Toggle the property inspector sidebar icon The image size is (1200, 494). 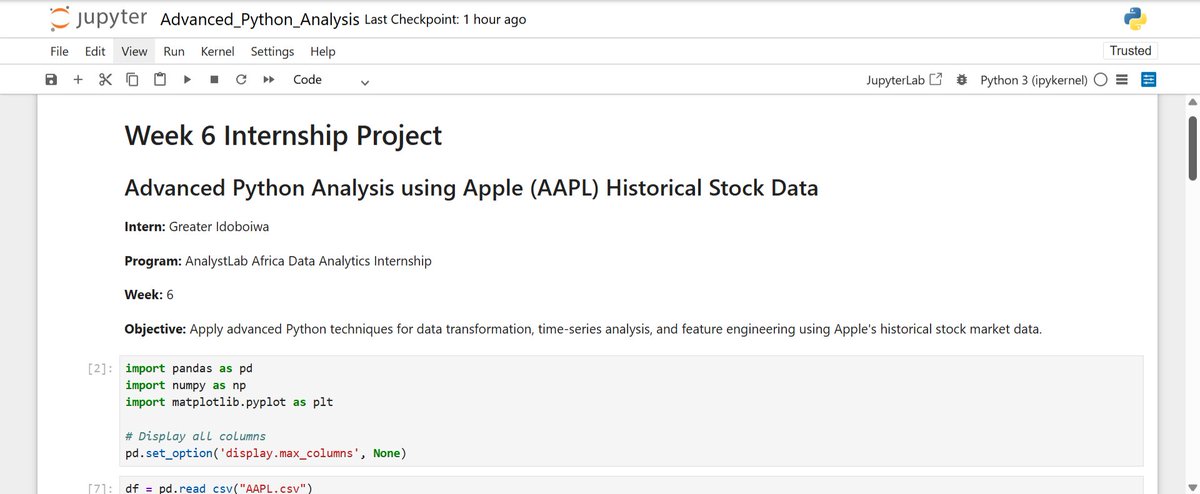tap(1148, 79)
